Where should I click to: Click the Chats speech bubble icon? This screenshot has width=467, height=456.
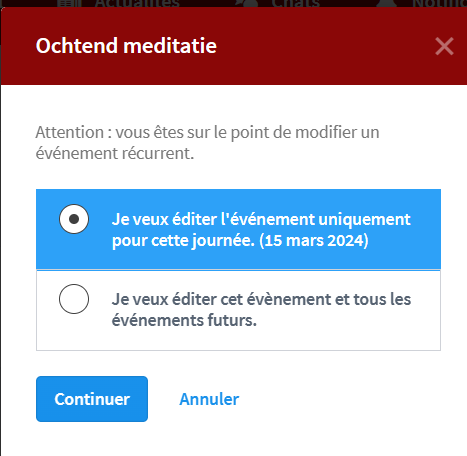click(247, 3)
